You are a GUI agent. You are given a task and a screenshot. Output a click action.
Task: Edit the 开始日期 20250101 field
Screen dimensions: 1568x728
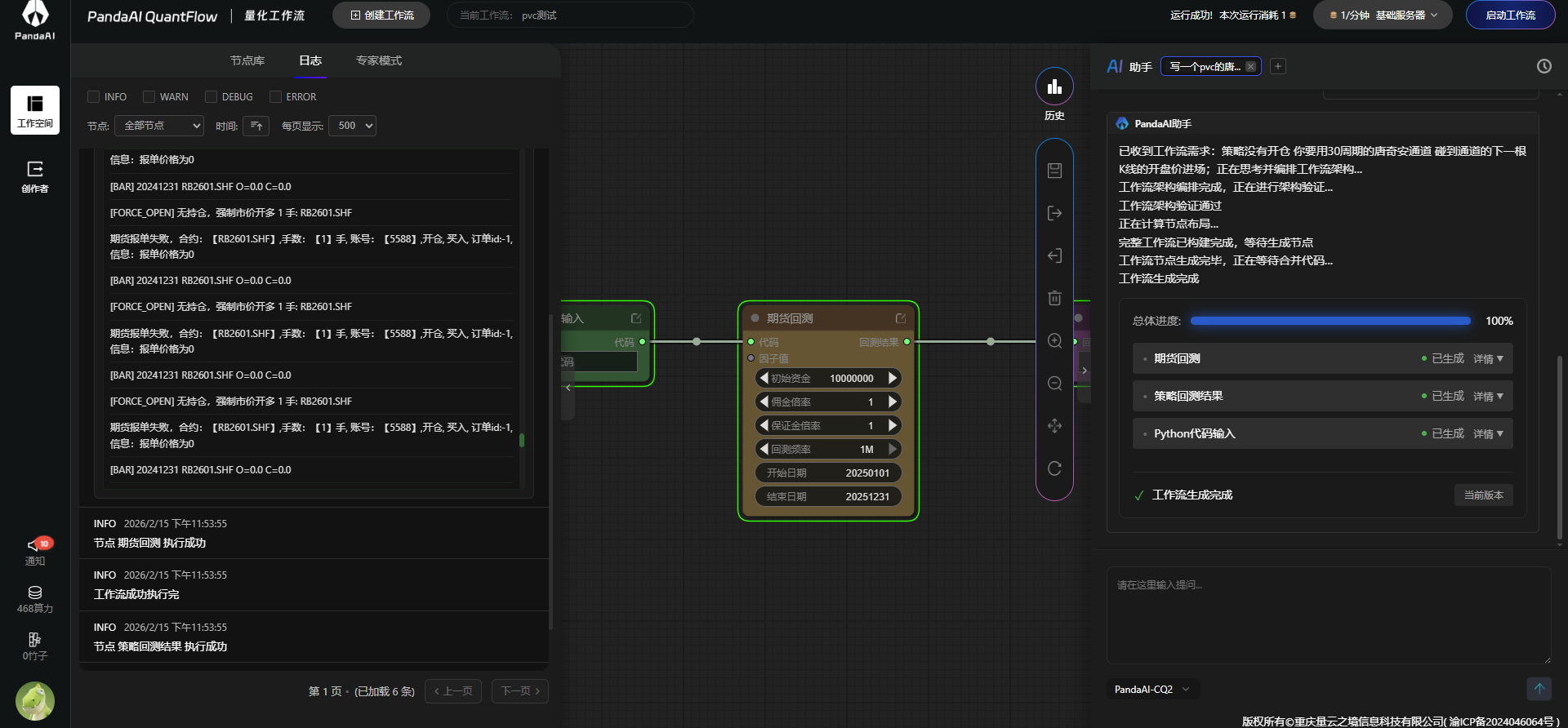[828, 473]
